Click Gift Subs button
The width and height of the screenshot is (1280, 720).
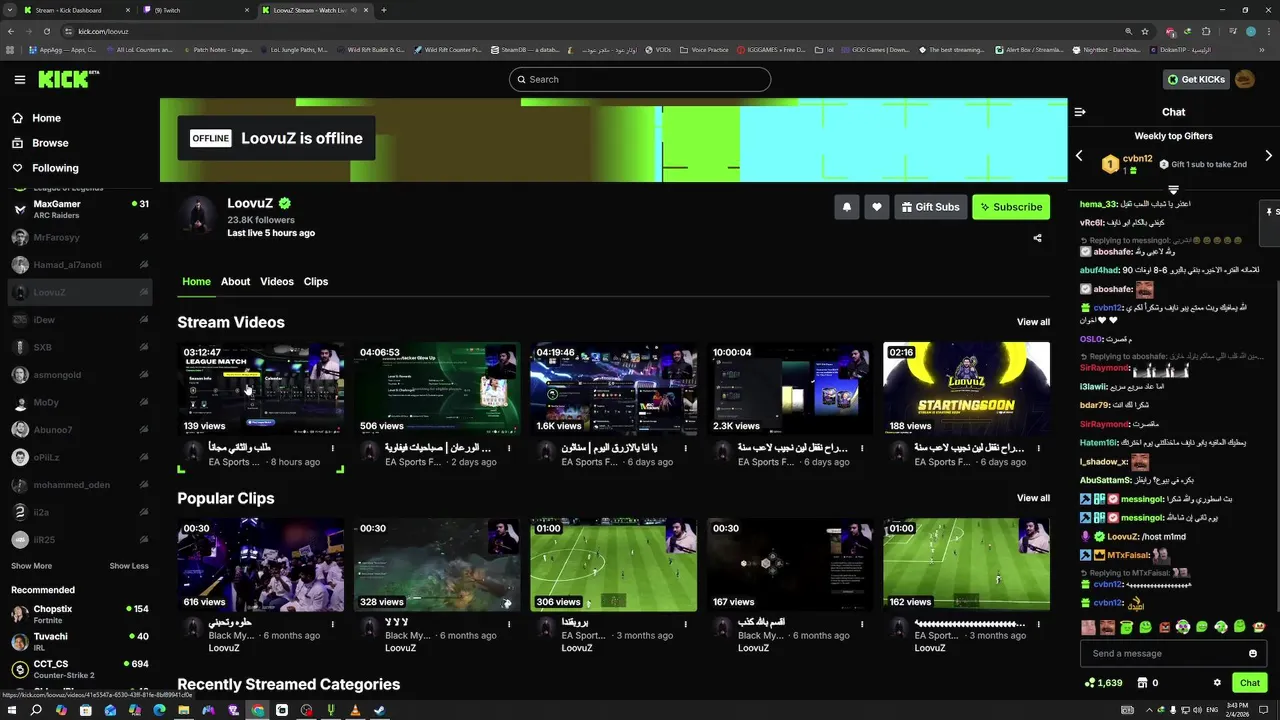point(930,207)
